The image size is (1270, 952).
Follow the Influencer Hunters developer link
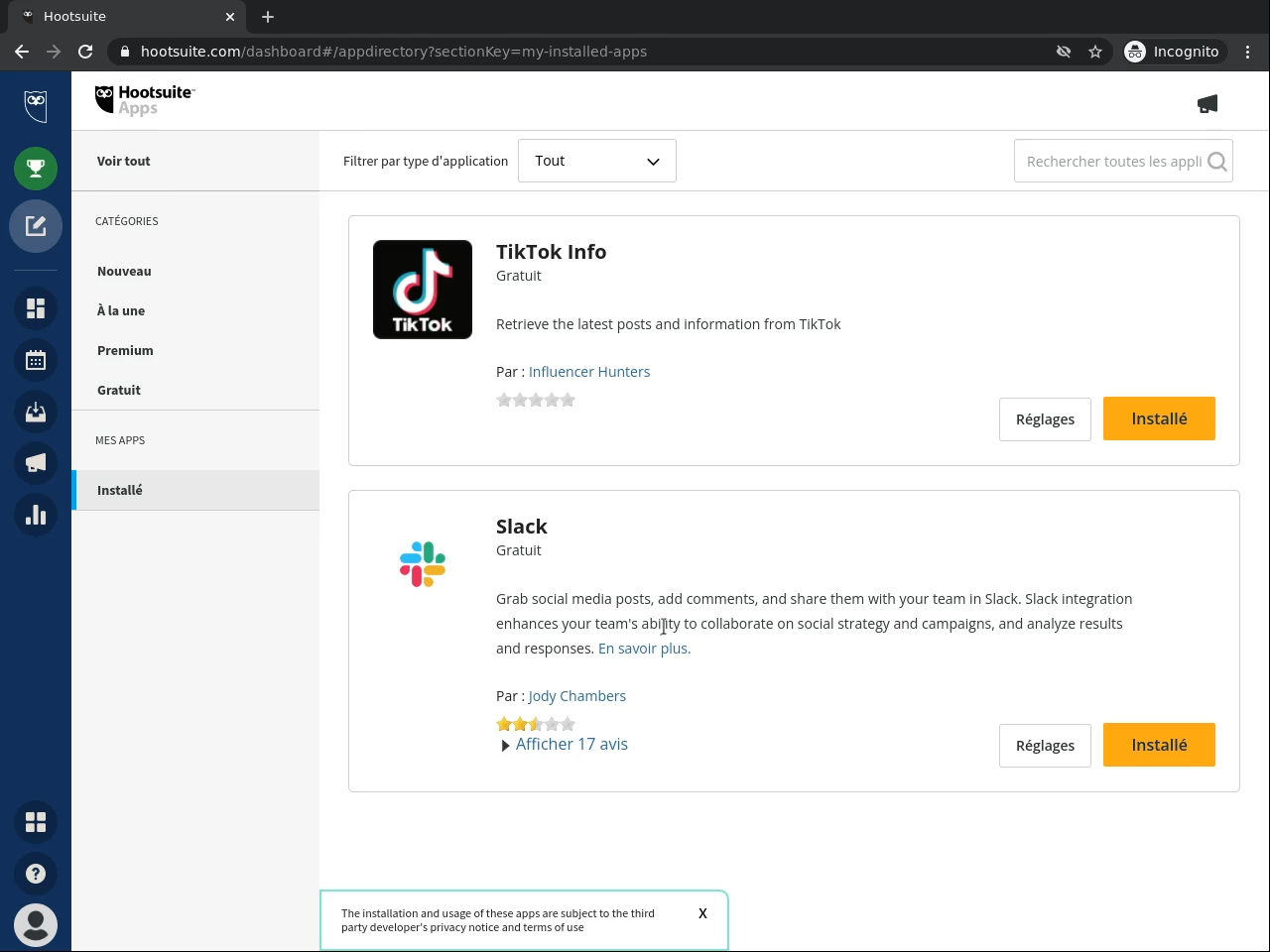[x=589, y=372]
